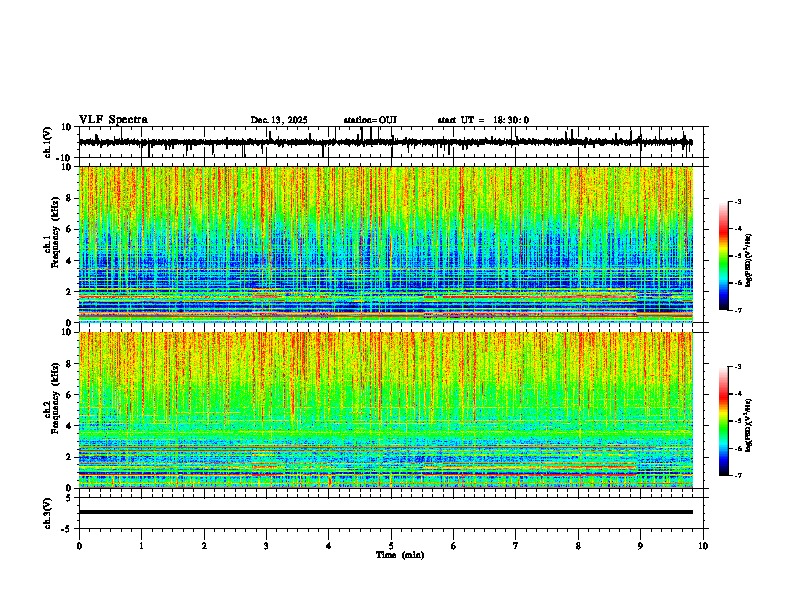792x612 pixels.
Task: Click time axis tick label "1"
Action: click(141, 546)
